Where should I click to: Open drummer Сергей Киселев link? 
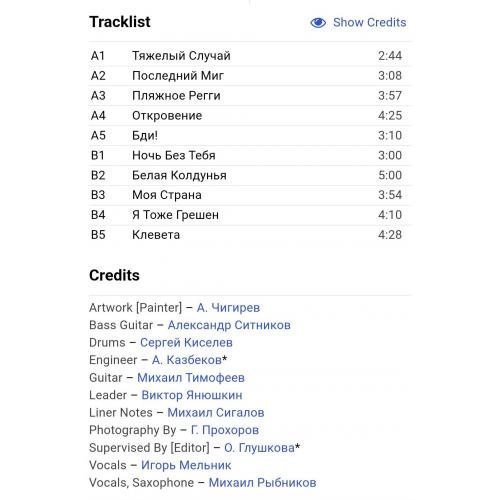click(186, 343)
